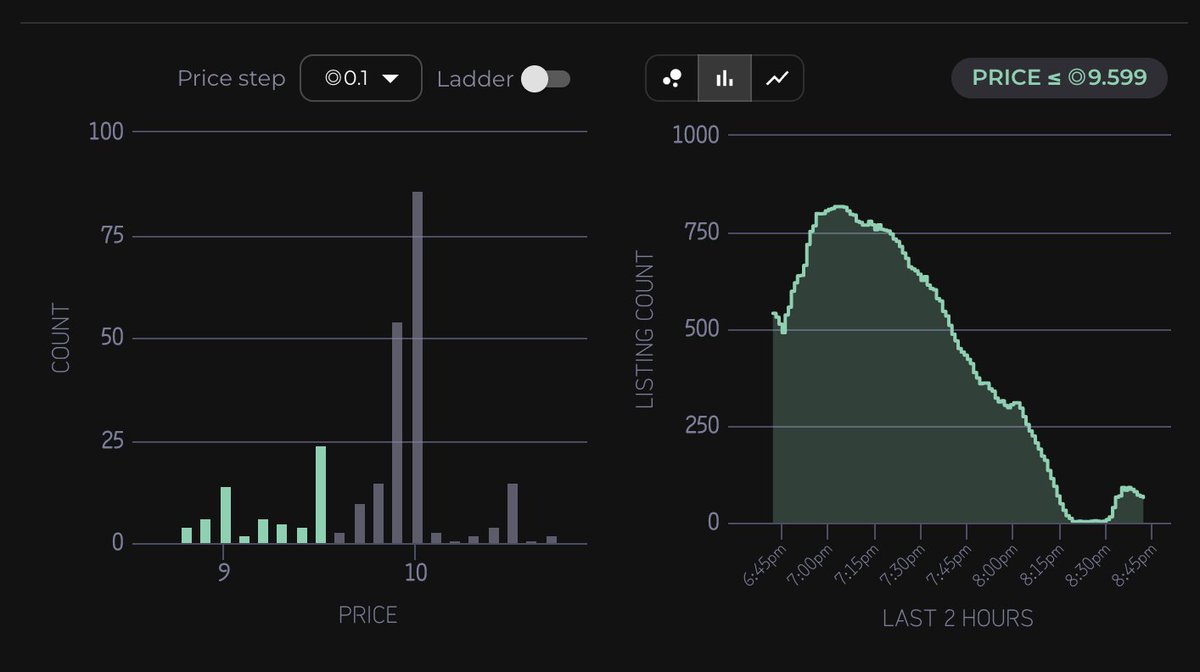Switch the Ladder switch on
1200x672 pixels.
[x=546, y=78]
